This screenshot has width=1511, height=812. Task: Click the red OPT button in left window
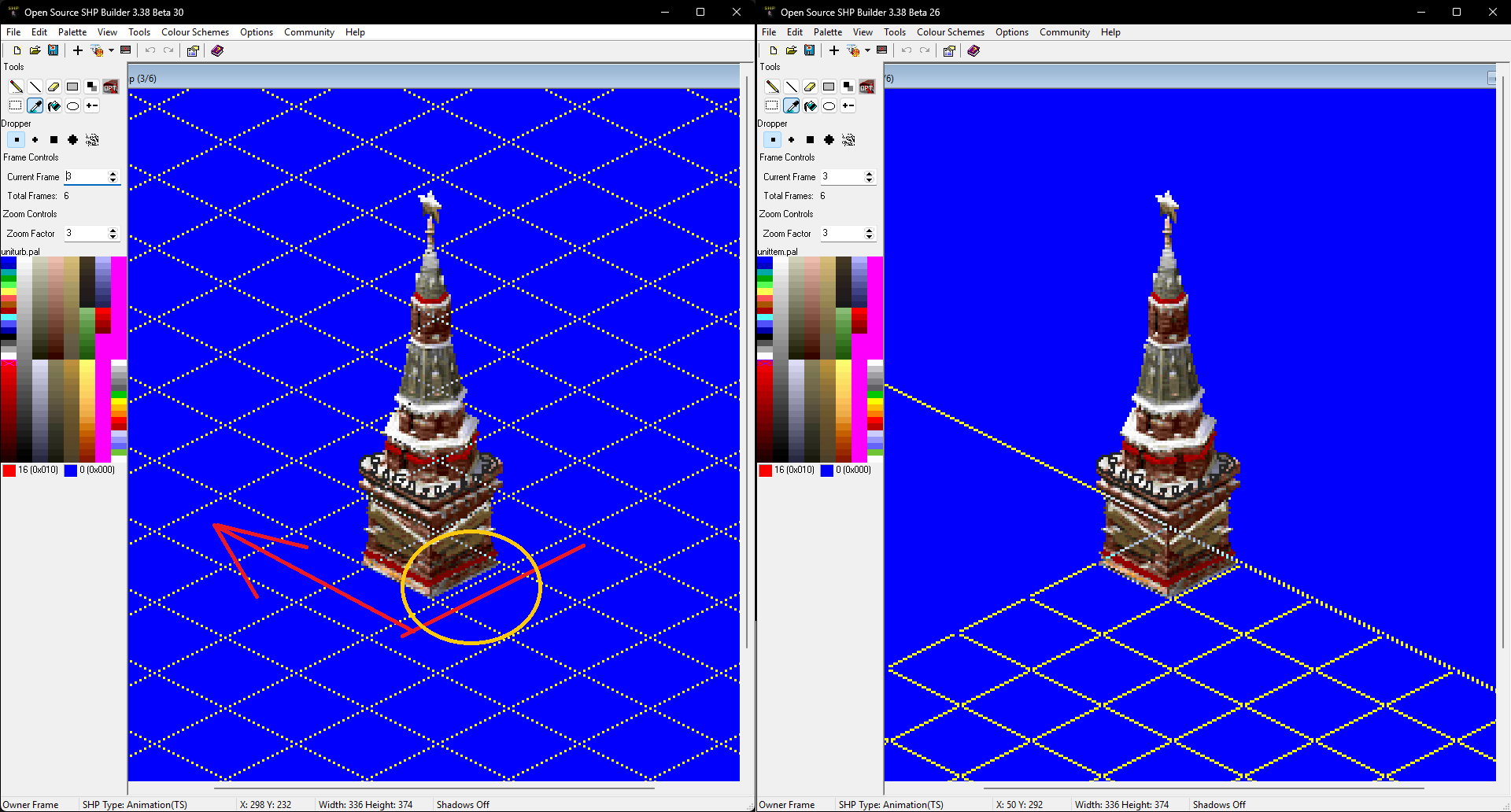click(x=111, y=87)
